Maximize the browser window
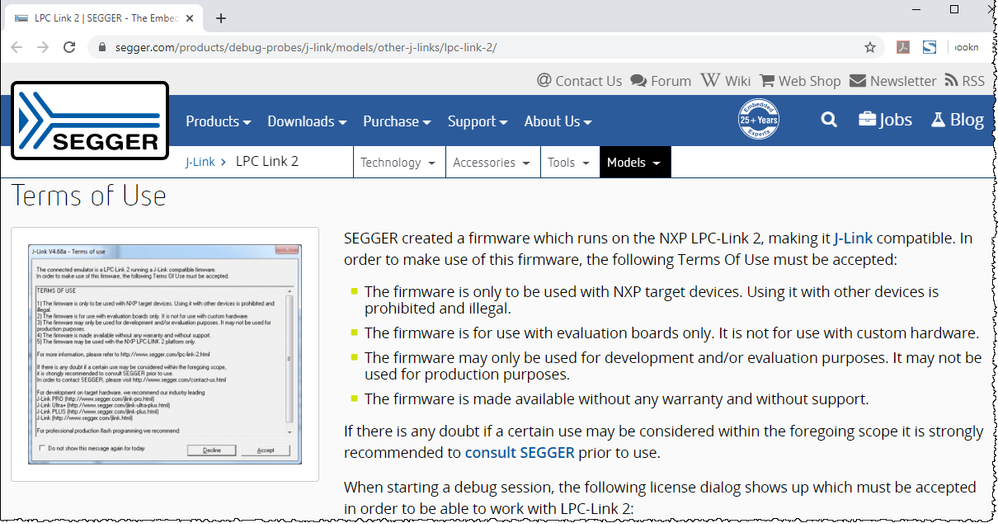The image size is (998, 524). pos(954,9)
